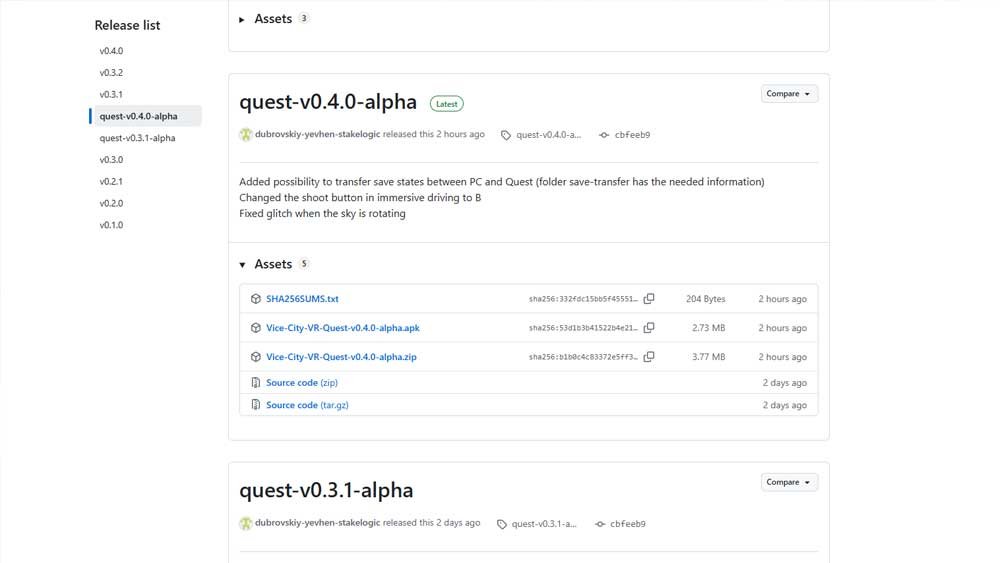This screenshot has height=563, width=1000.
Task: Click commit icon beside cbfeeb9 in v0.4.0-alpha
Action: [604, 135]
